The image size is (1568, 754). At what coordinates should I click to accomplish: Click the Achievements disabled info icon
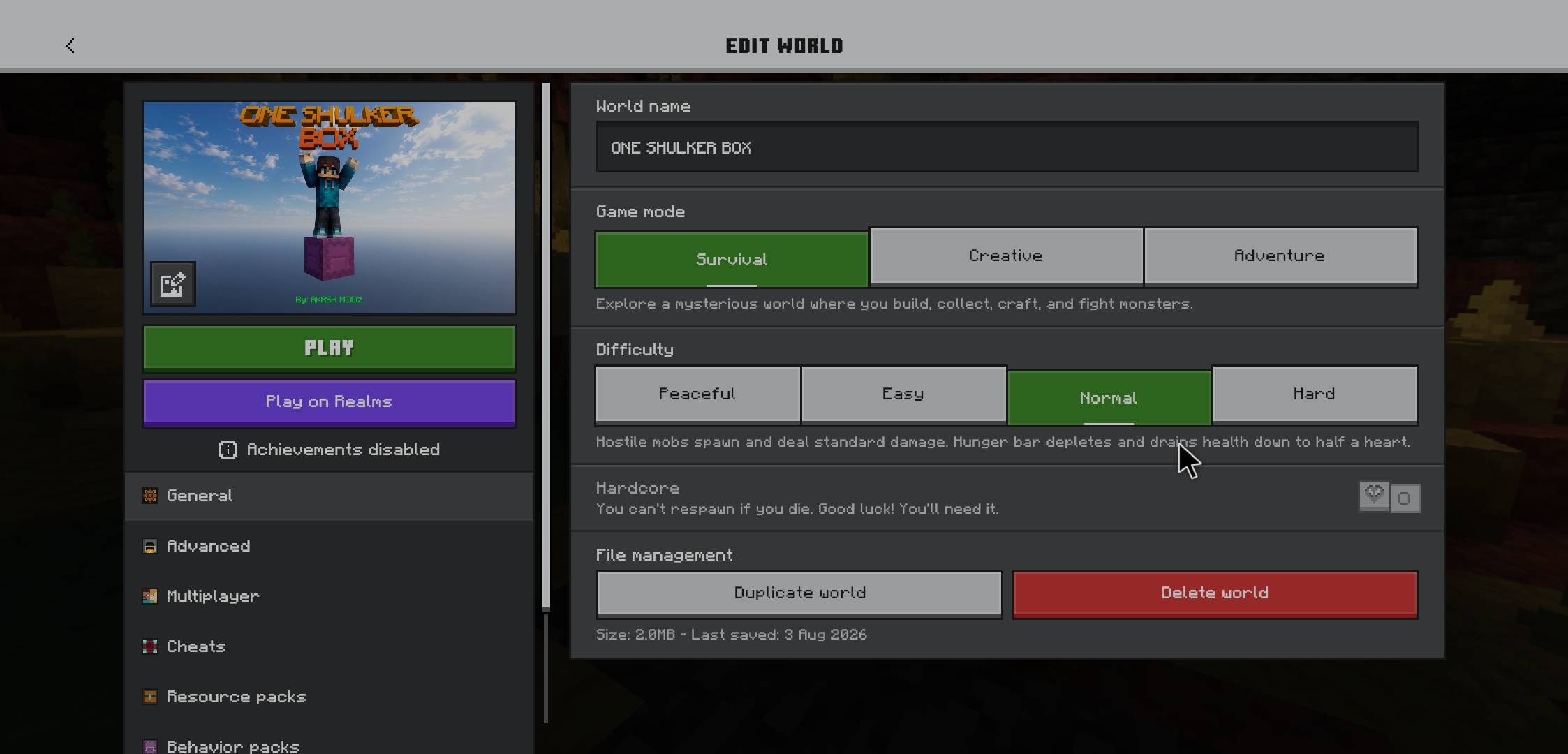228,450
